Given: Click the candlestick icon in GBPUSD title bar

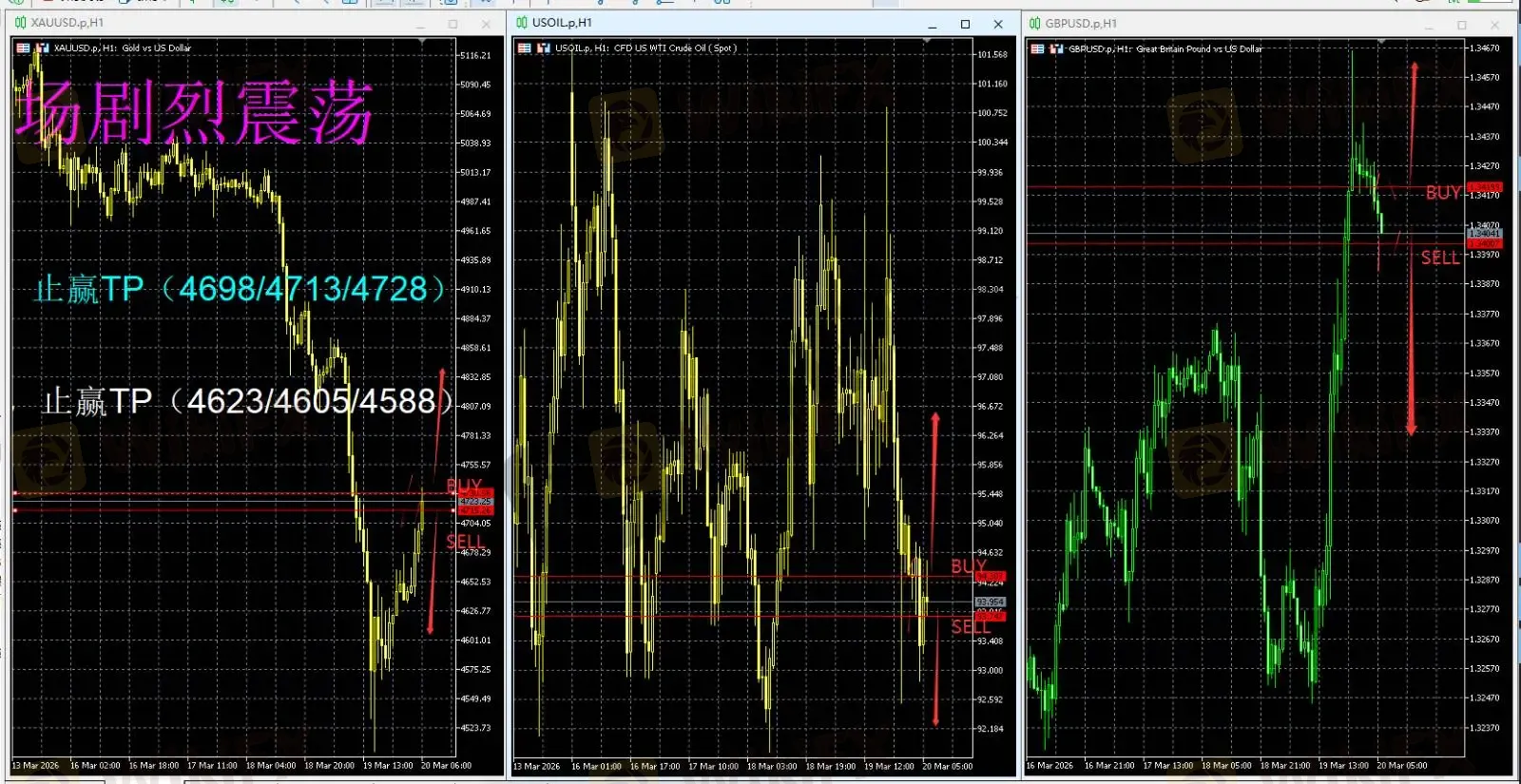Looking at the screenshot, I should click(x=1034, y=24).
